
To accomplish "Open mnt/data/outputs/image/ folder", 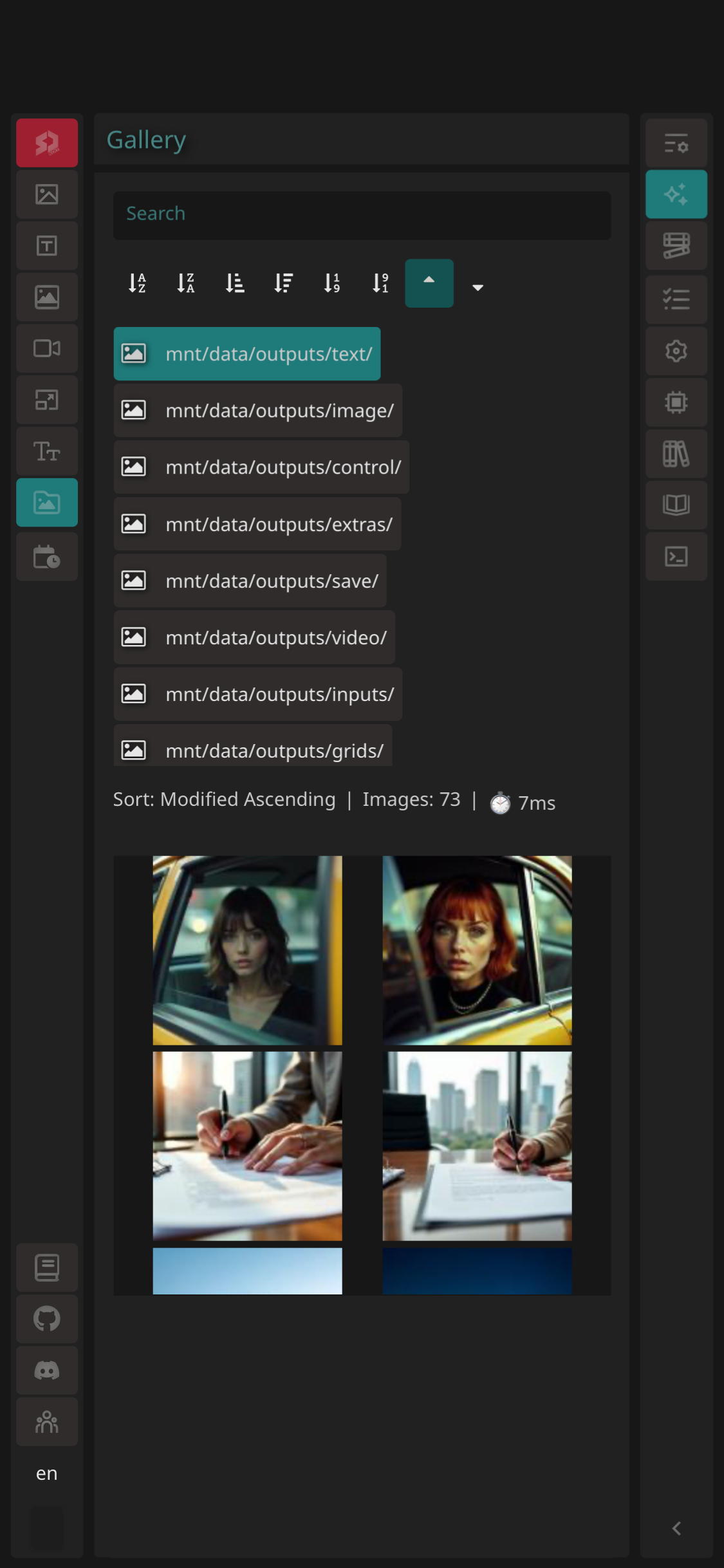I will 257,411.
